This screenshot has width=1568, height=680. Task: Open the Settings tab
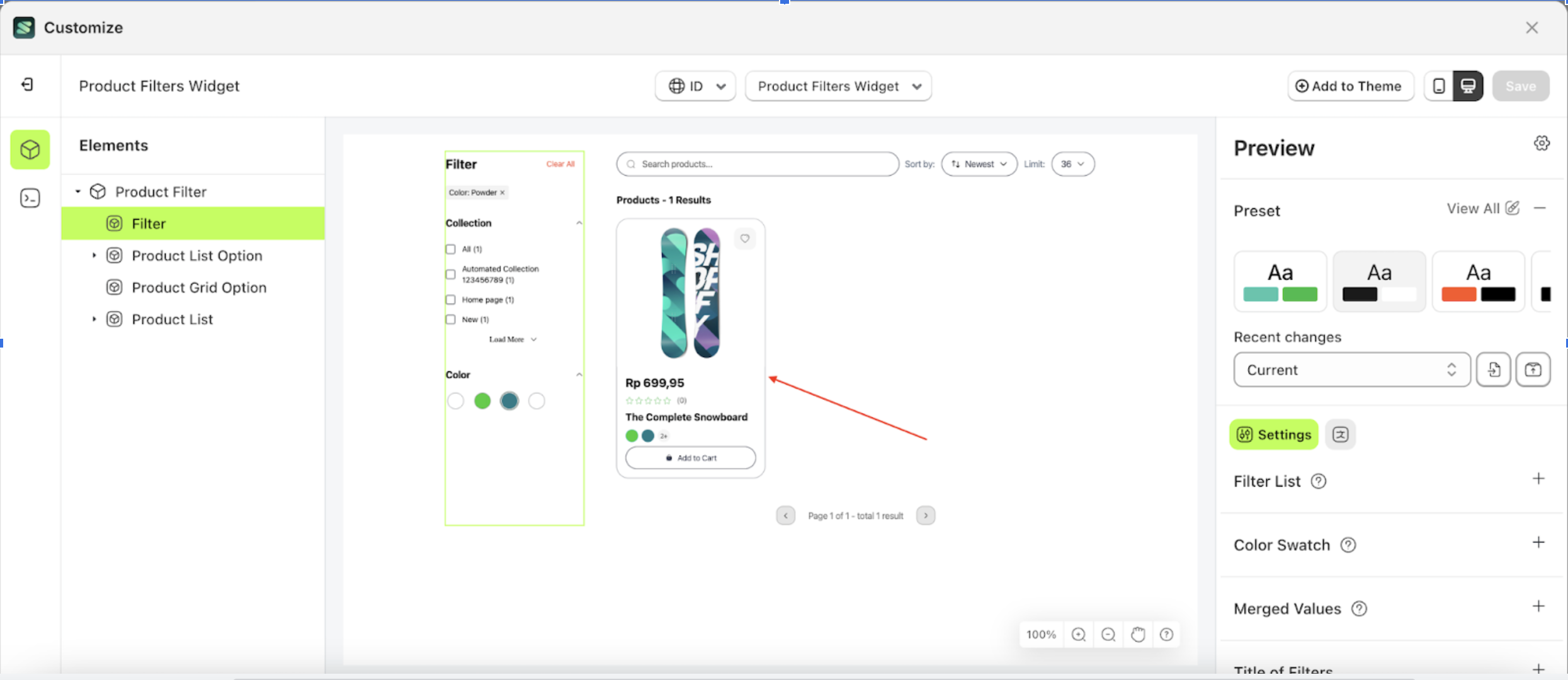(x=1273, y=434)
